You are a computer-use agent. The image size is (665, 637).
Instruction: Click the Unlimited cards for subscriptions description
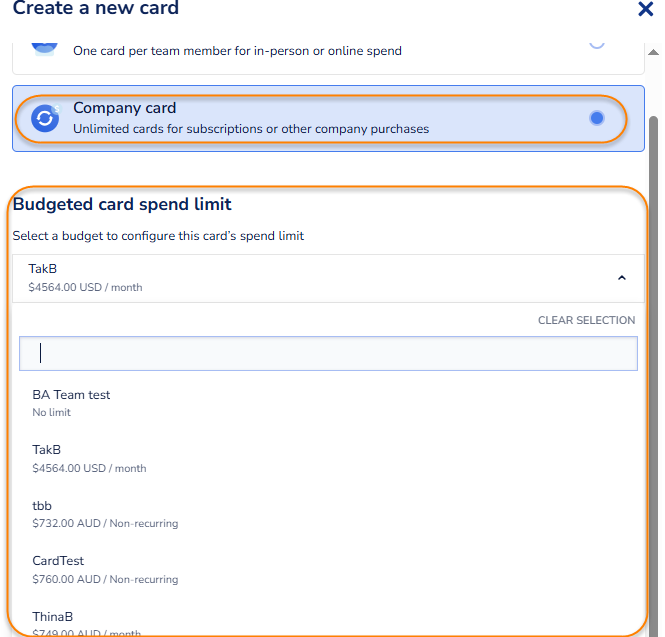click(251, 129)
